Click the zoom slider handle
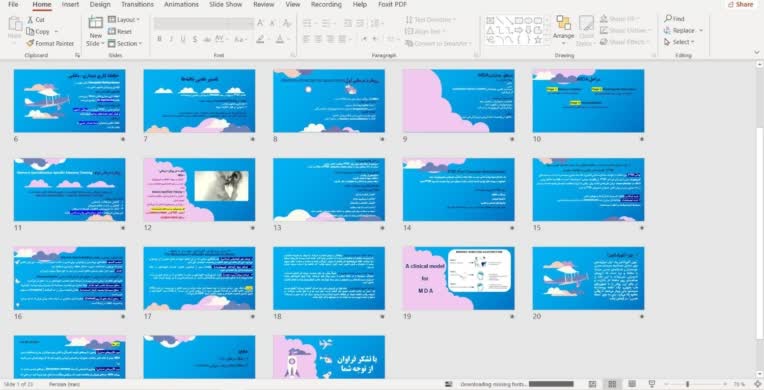Viewport: 764px width, 390px height. [688, 384]
